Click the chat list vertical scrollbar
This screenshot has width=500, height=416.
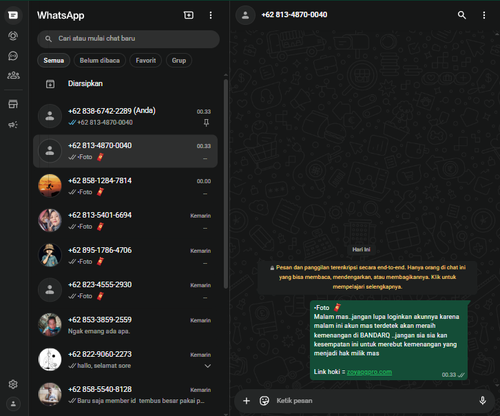tap(226, 183)
